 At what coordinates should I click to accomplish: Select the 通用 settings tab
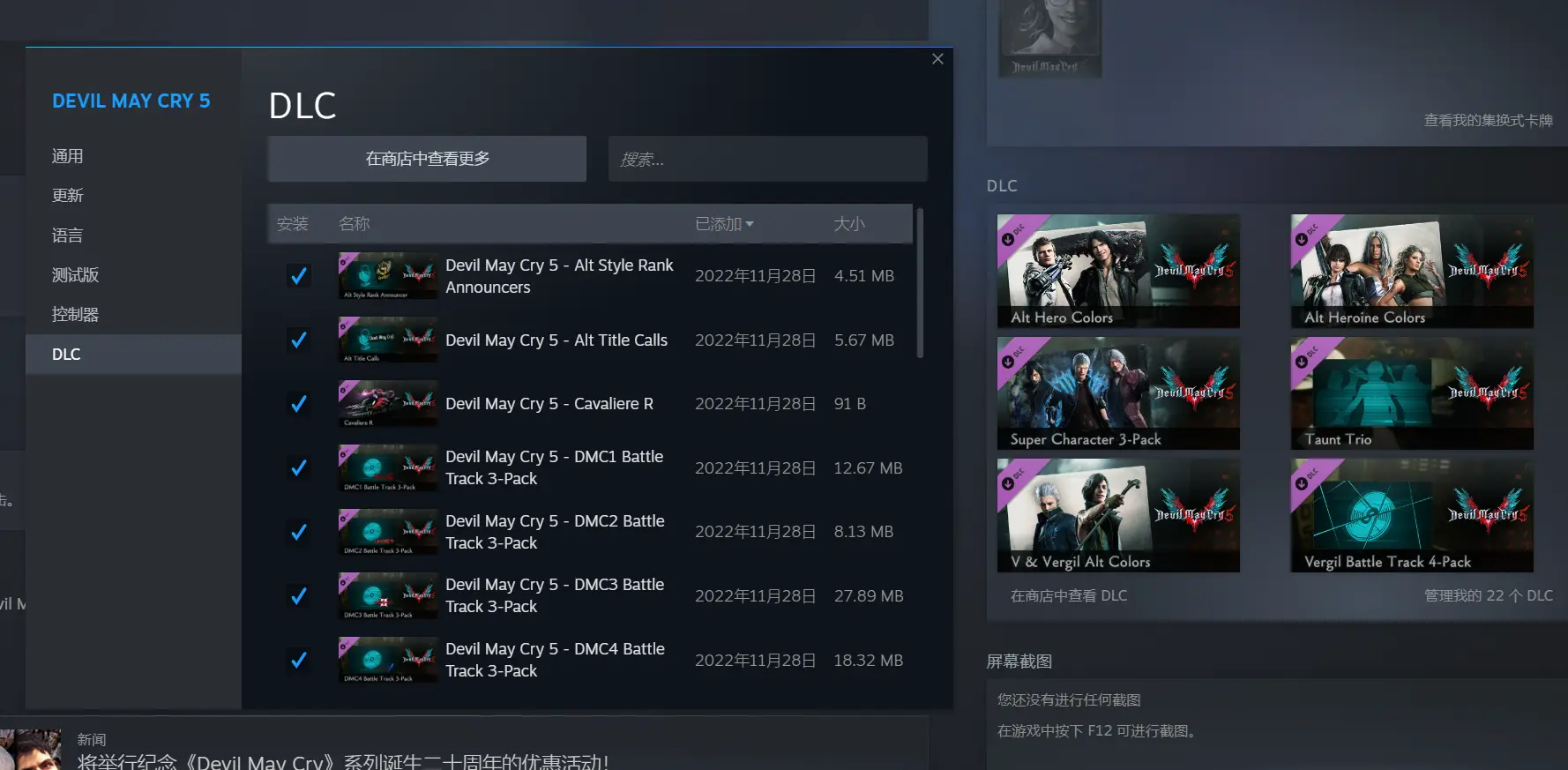(x=133, y=156)
